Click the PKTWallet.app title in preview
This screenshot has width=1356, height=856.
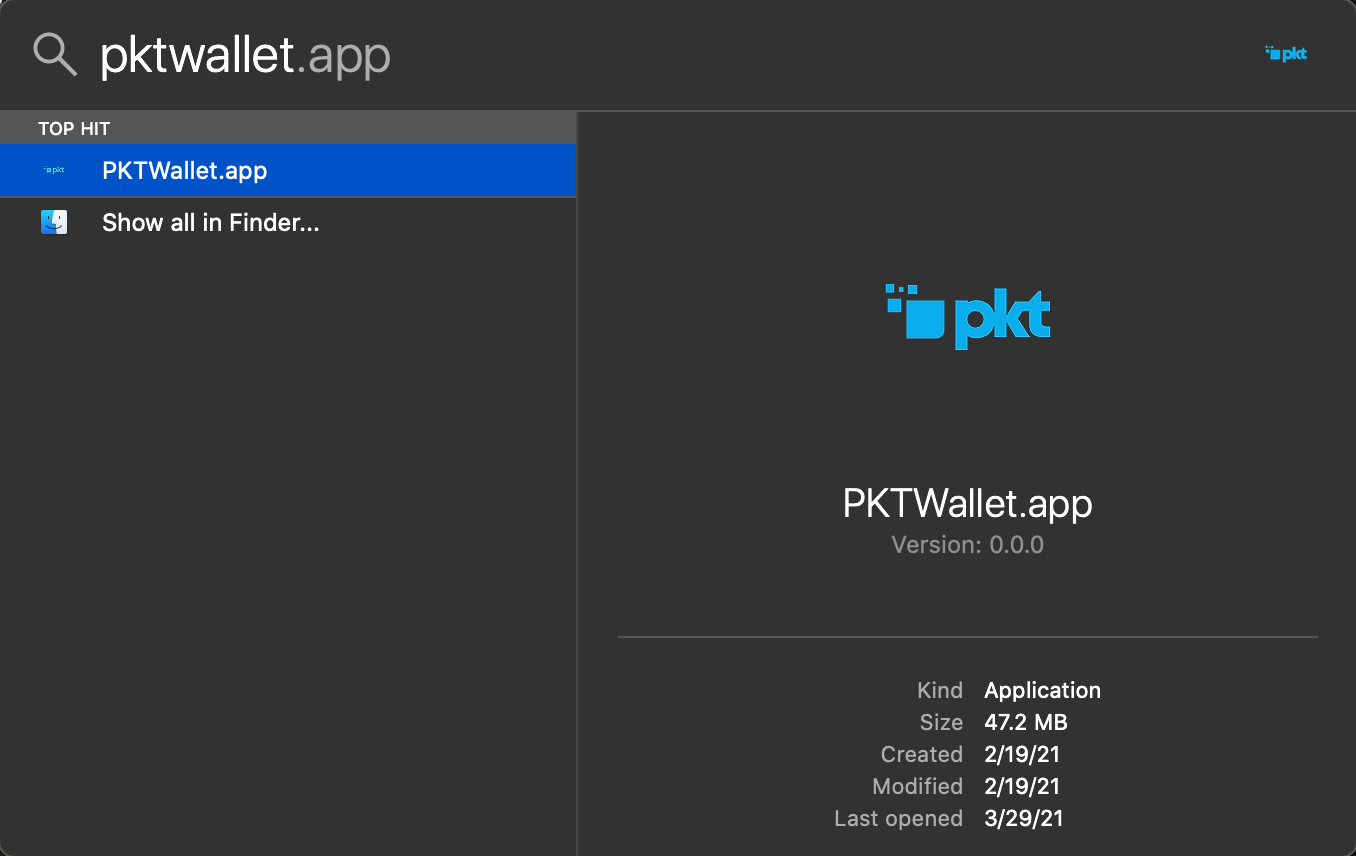967,503
